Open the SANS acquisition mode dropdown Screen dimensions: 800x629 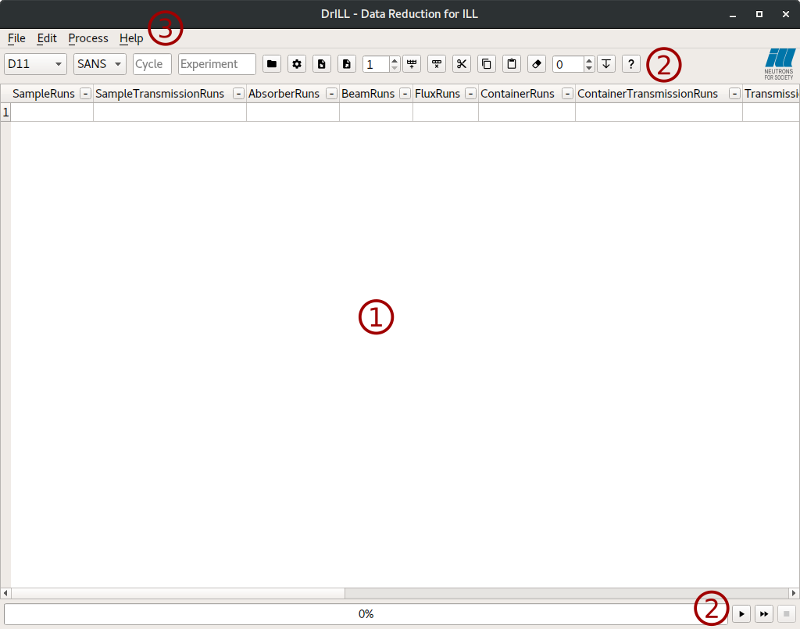point(100,64)
